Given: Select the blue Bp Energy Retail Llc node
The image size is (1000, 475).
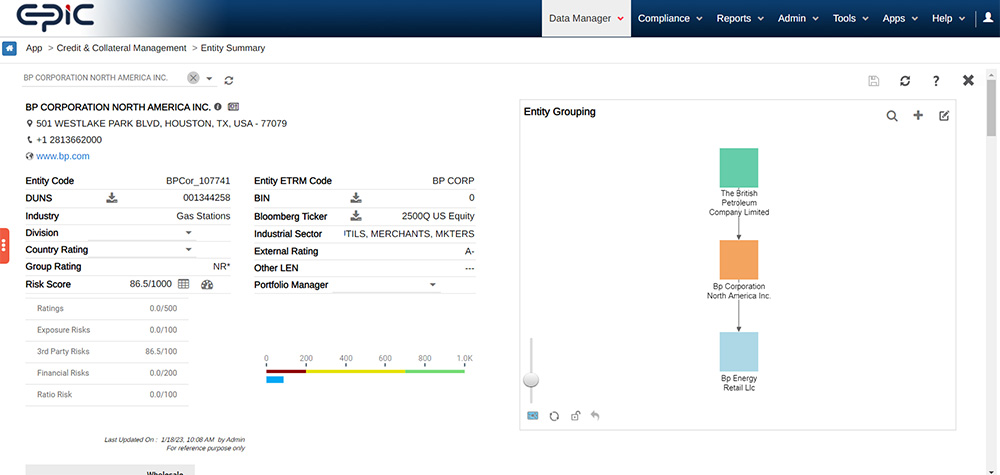Looking at the screenshot, I should coord(739,351).
